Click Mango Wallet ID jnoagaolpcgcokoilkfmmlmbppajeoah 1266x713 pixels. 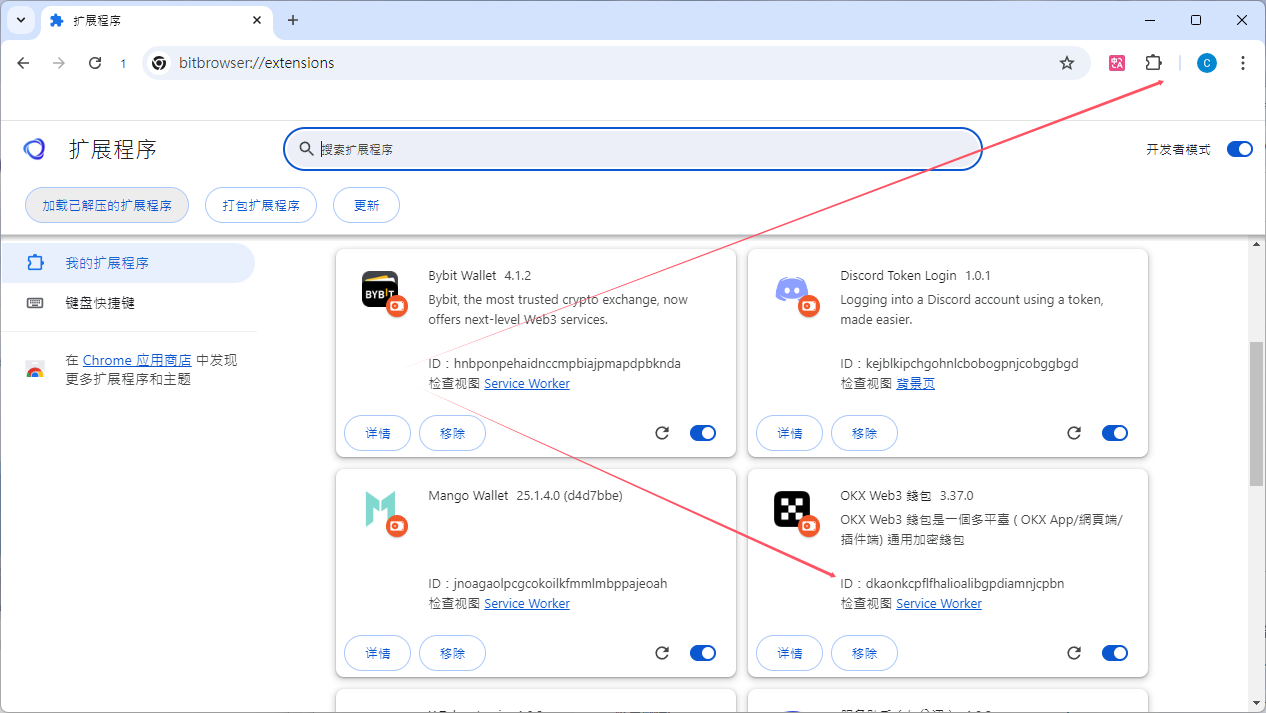[x=547, y=584]
